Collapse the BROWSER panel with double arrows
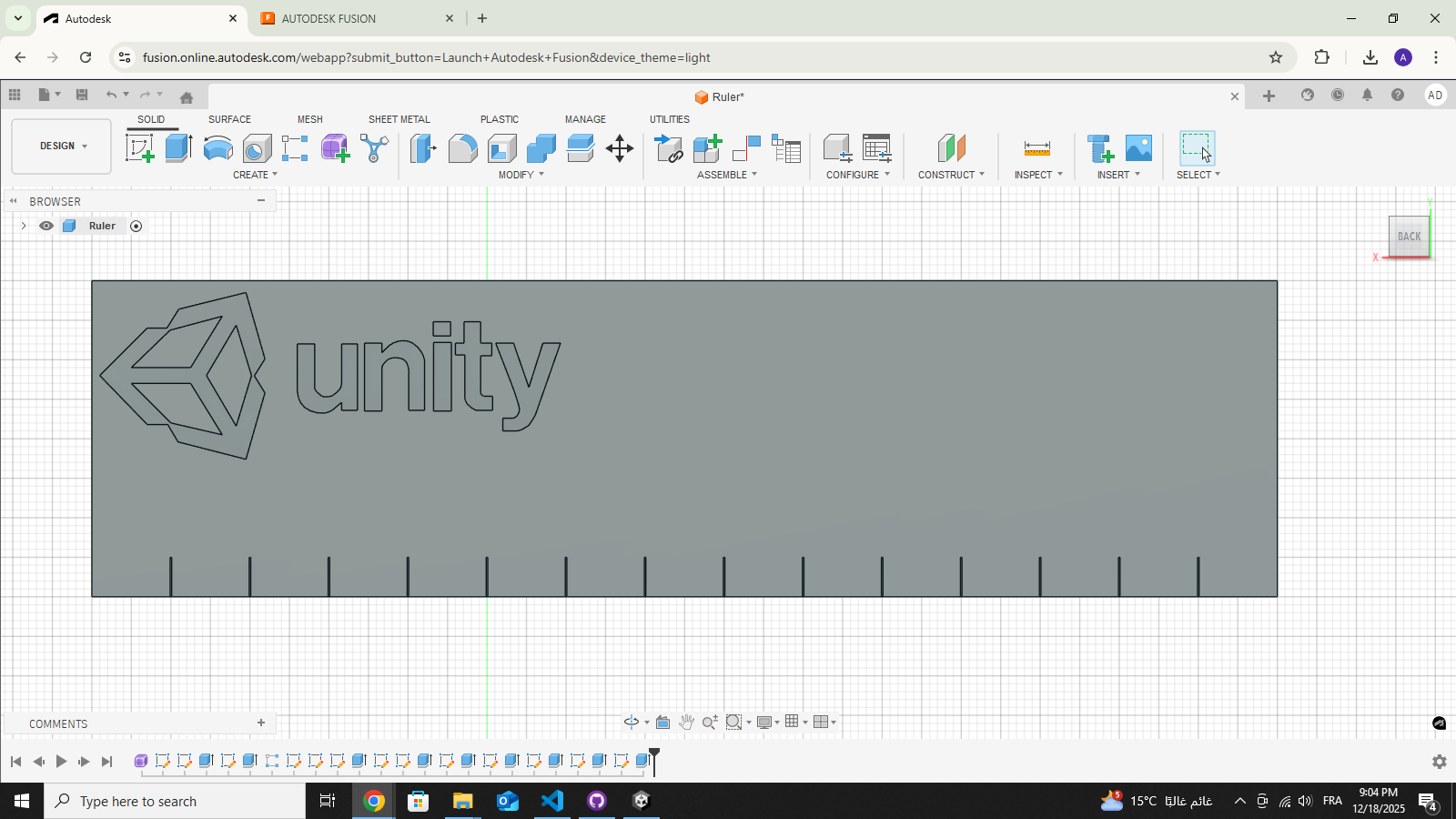Viewport: 1456px width, 819px height. [x=14, y=201]
